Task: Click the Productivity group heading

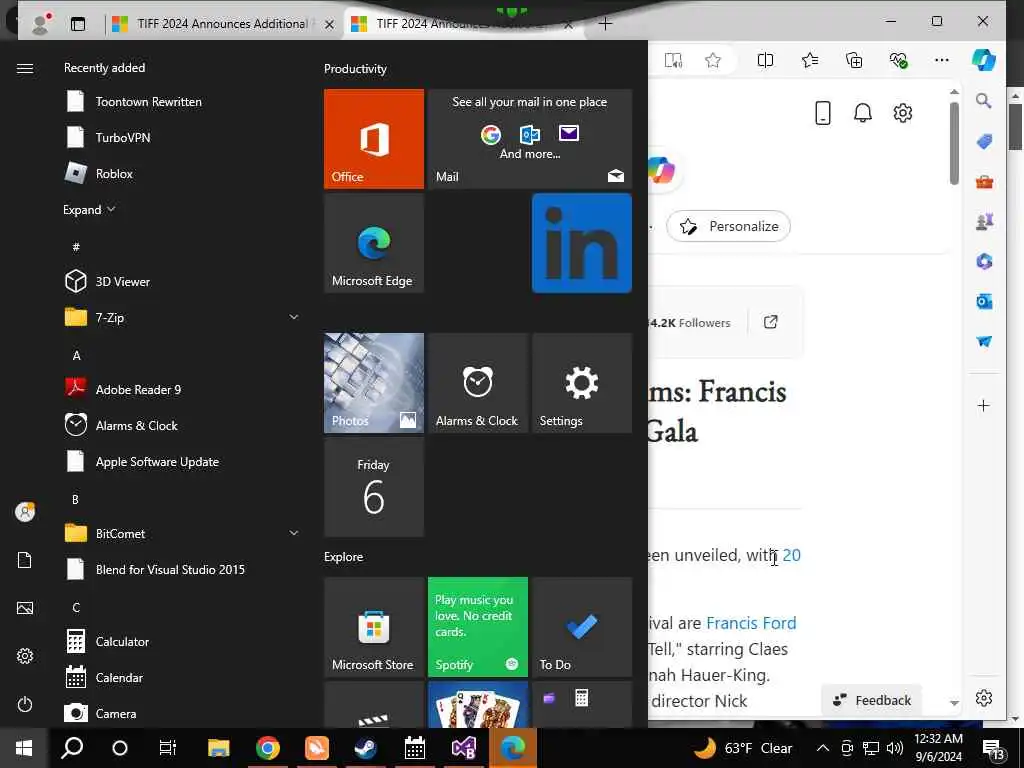Action: 355,69
